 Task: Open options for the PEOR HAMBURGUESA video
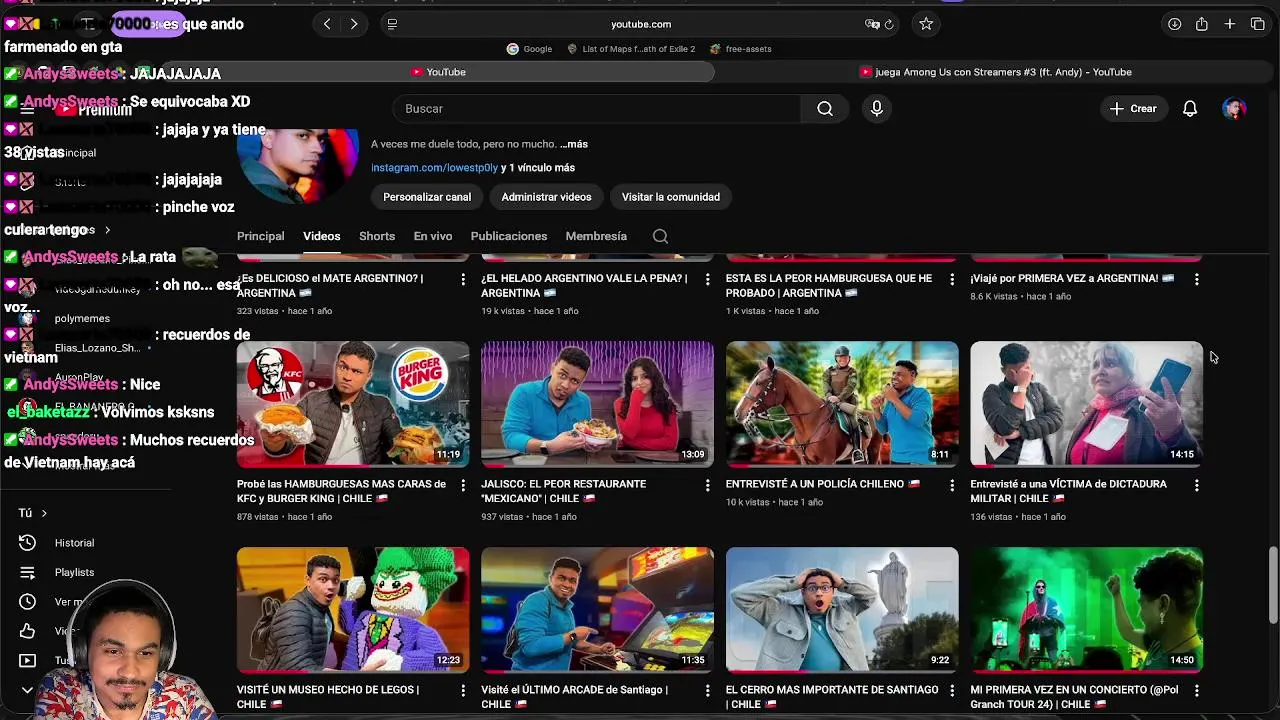coord(952,279)
